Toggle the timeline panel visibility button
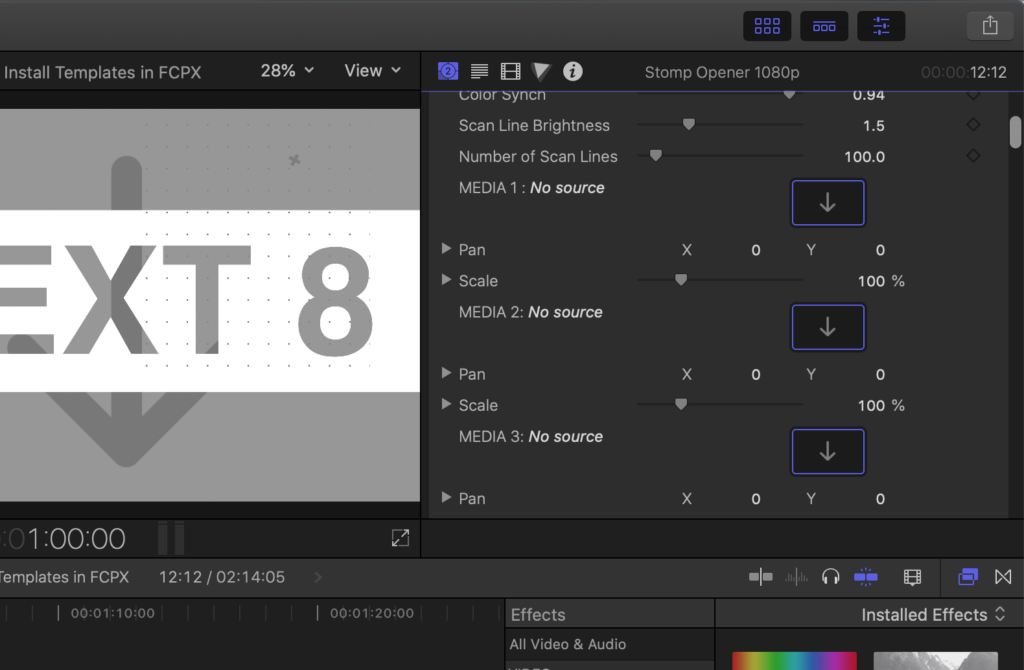This screenshot has height=670, width=1024. pos(824,26)
